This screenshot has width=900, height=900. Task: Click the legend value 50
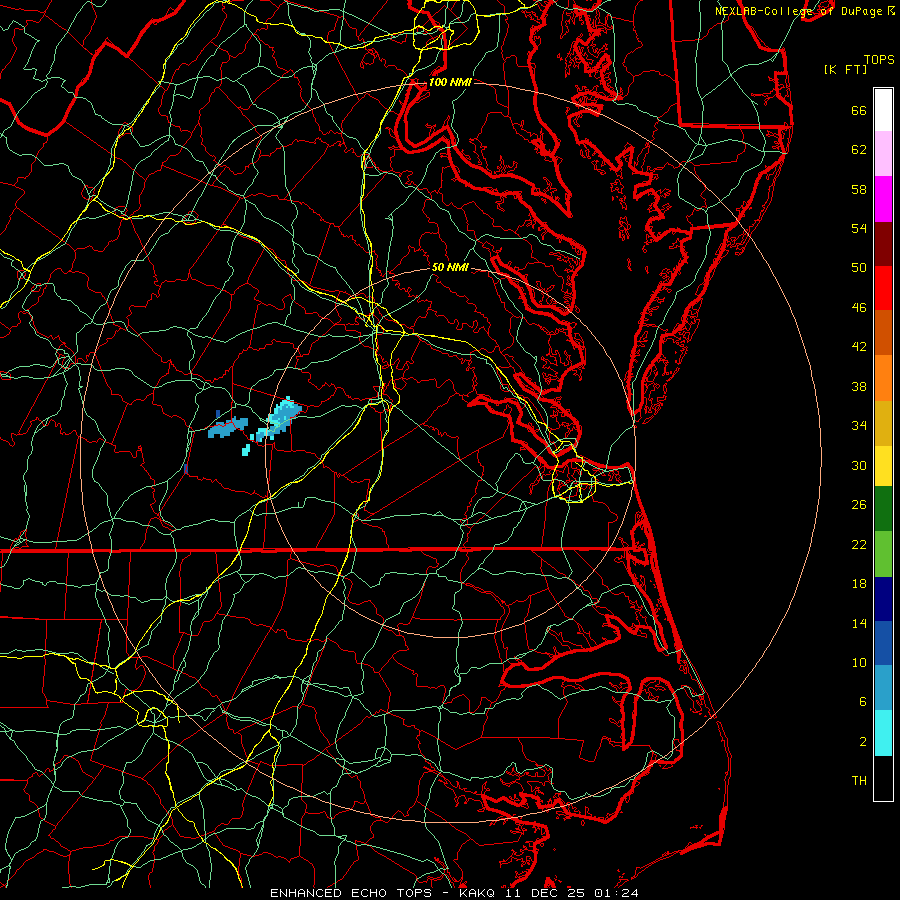coord(859,268)
